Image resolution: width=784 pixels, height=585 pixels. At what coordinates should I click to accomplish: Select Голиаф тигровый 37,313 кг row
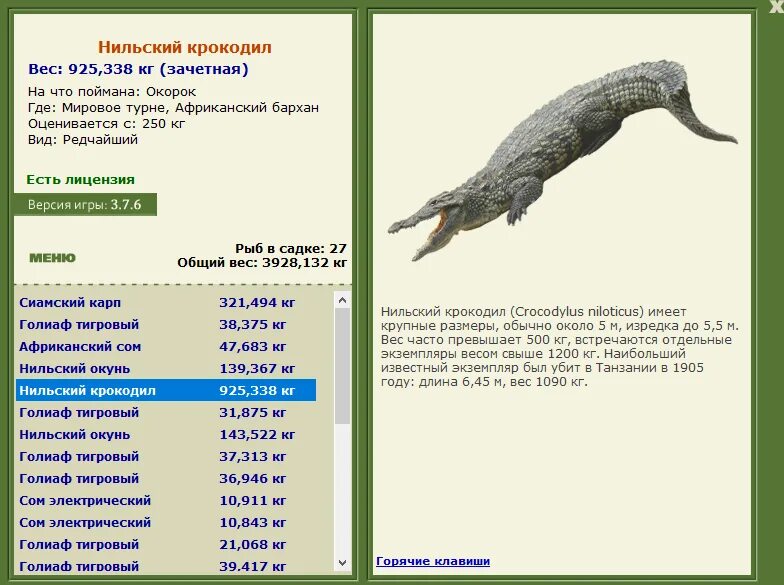coord(166,456)
